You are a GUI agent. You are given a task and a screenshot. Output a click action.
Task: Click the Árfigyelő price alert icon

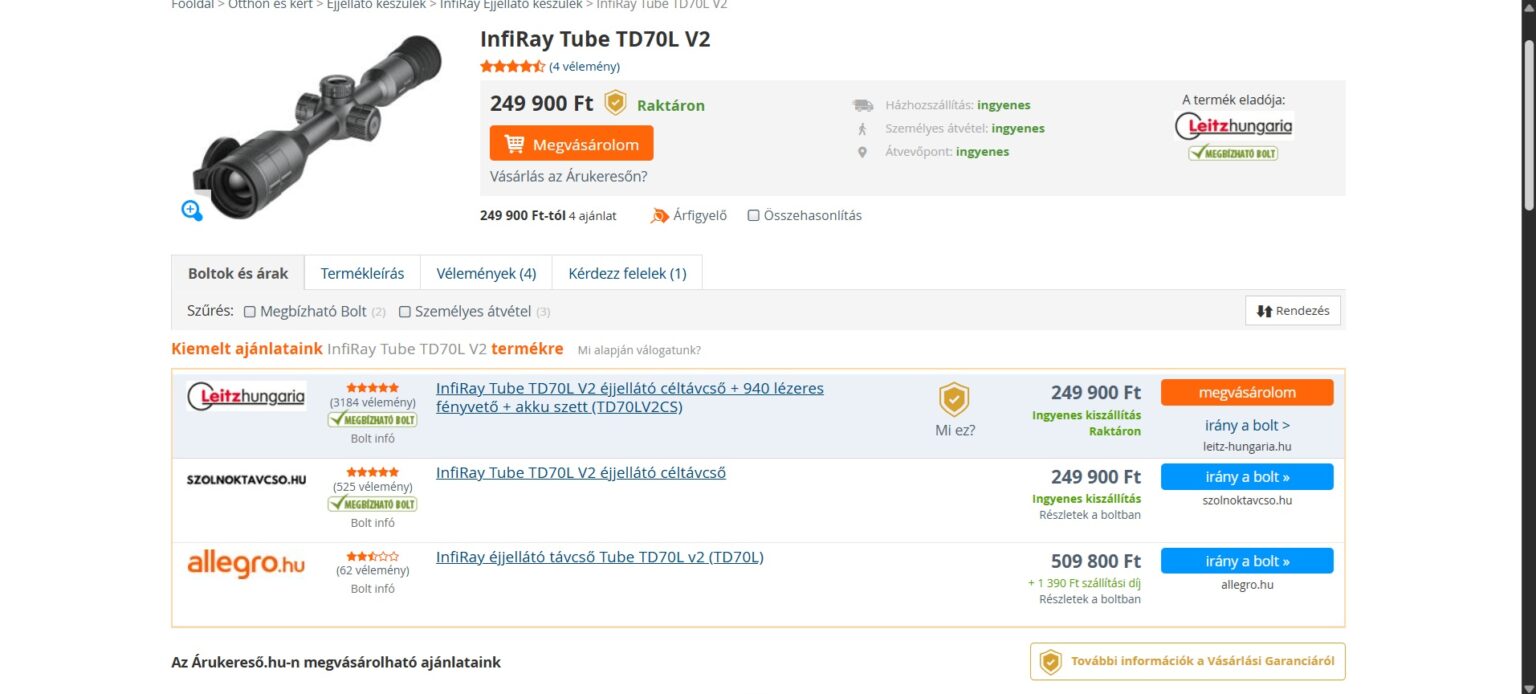pos(660,215)
